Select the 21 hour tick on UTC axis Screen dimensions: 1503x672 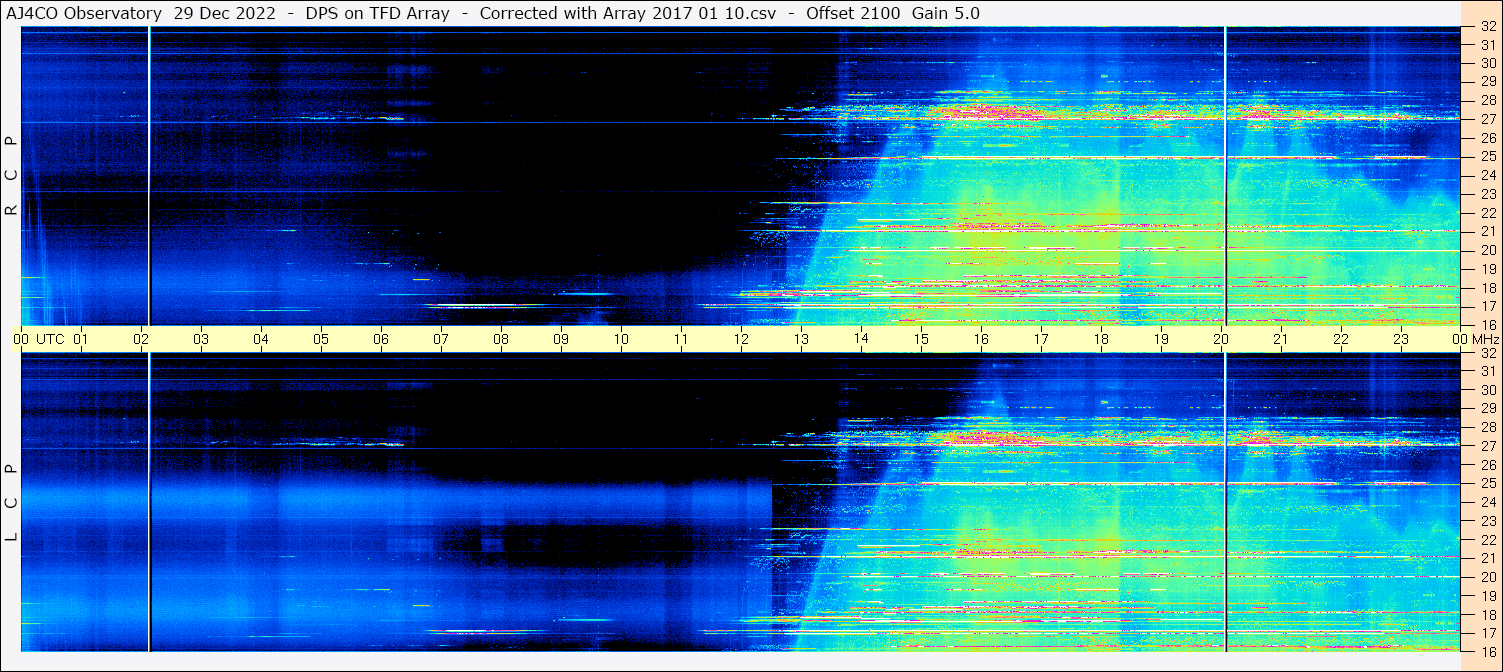[x=1281, y=339]
